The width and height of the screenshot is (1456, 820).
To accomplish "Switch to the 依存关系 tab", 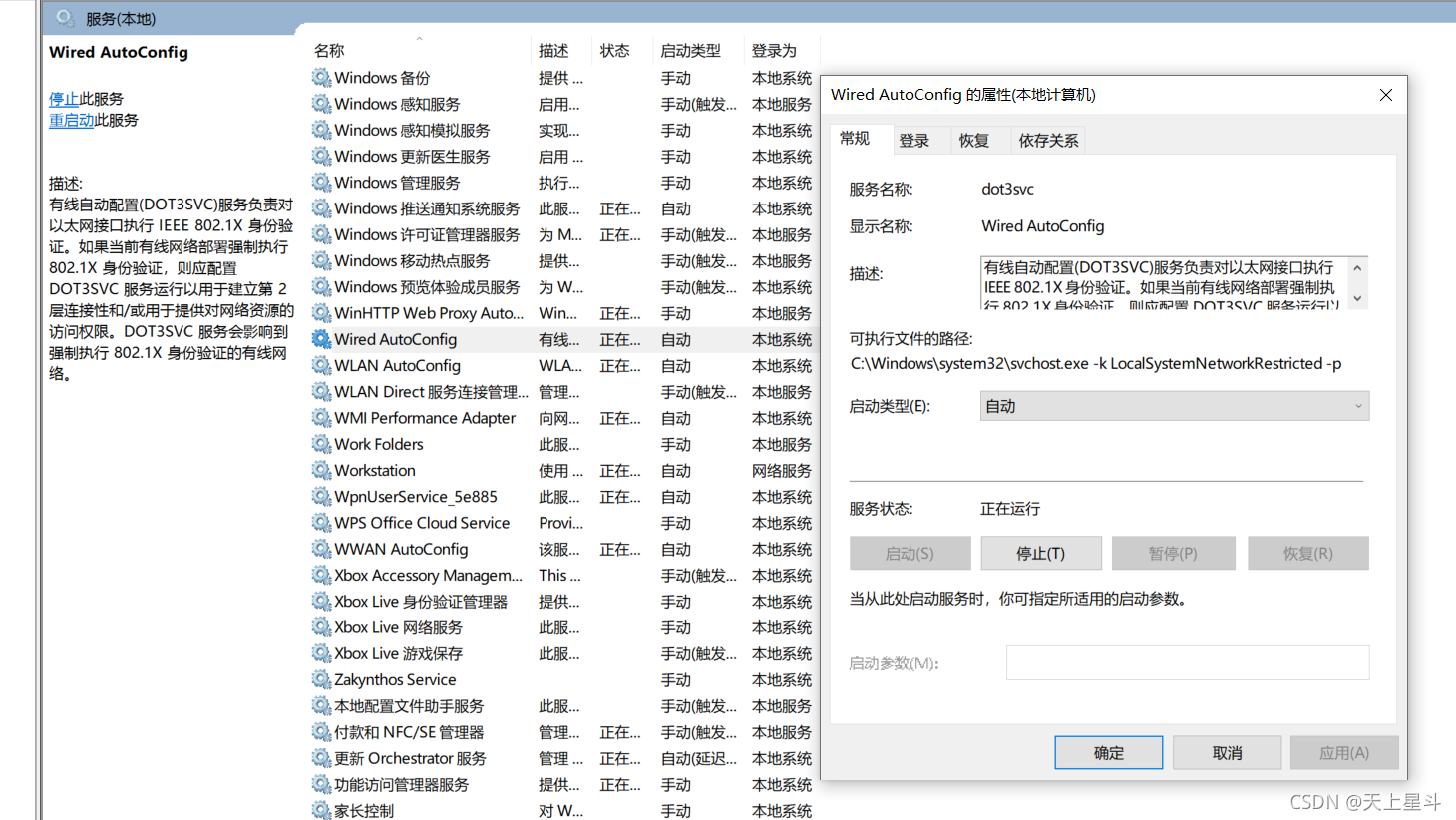I will point(1048,141).
